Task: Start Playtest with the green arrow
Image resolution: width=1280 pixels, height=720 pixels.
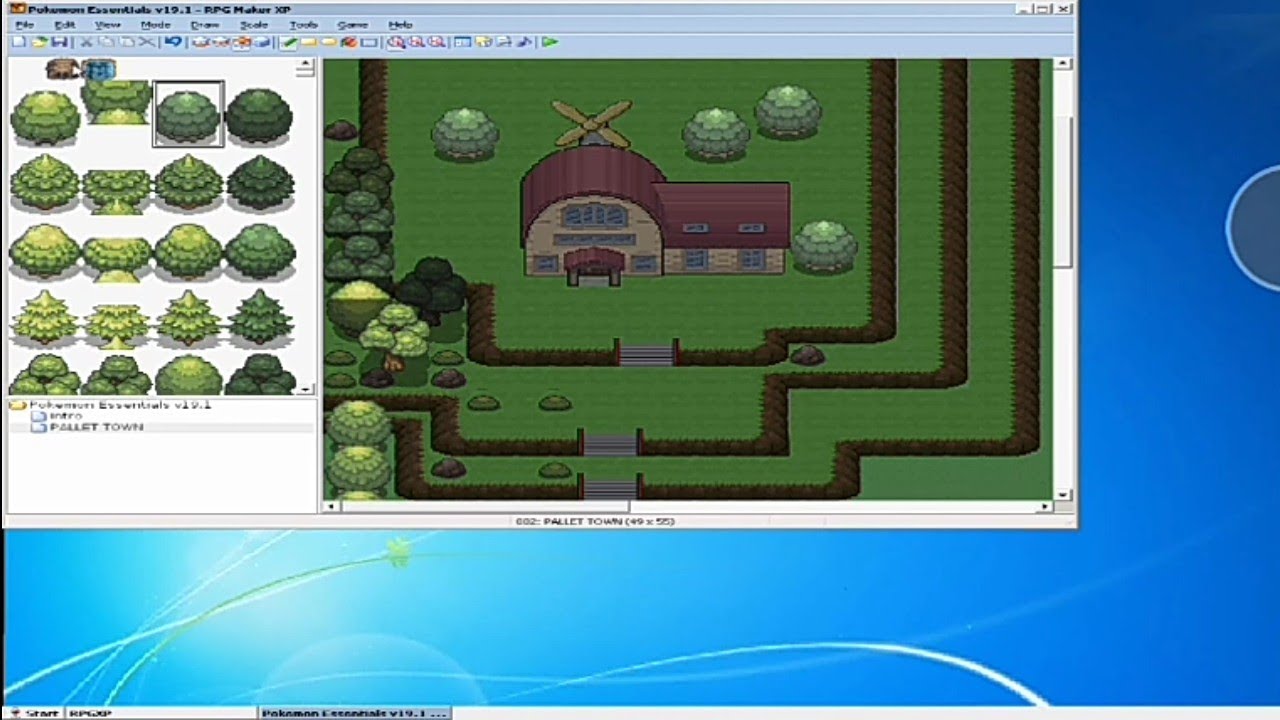Action: coord(549,42)
